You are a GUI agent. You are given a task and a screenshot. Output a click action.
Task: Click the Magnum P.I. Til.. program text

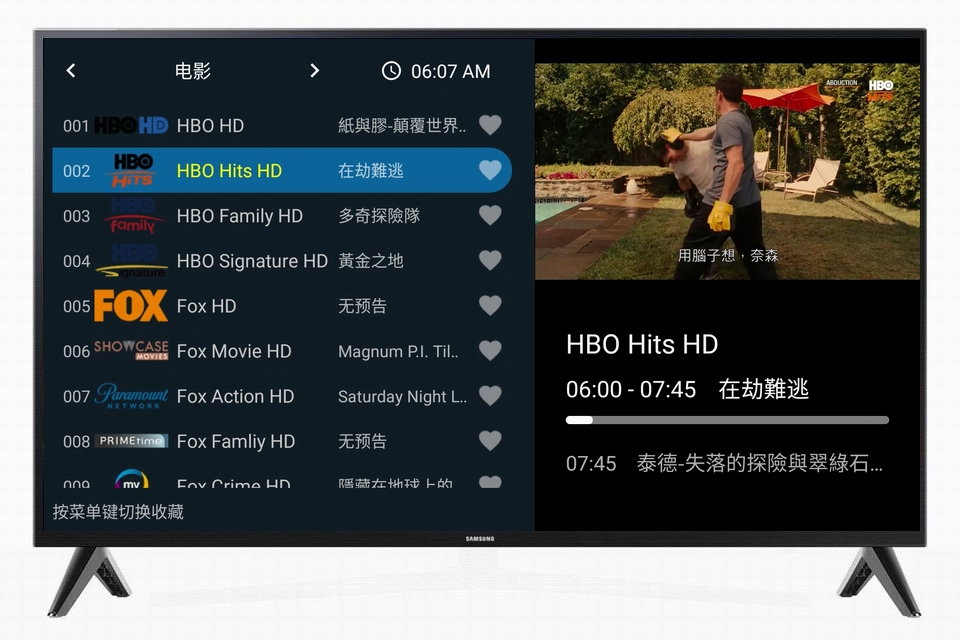click(x=398, y=352)
